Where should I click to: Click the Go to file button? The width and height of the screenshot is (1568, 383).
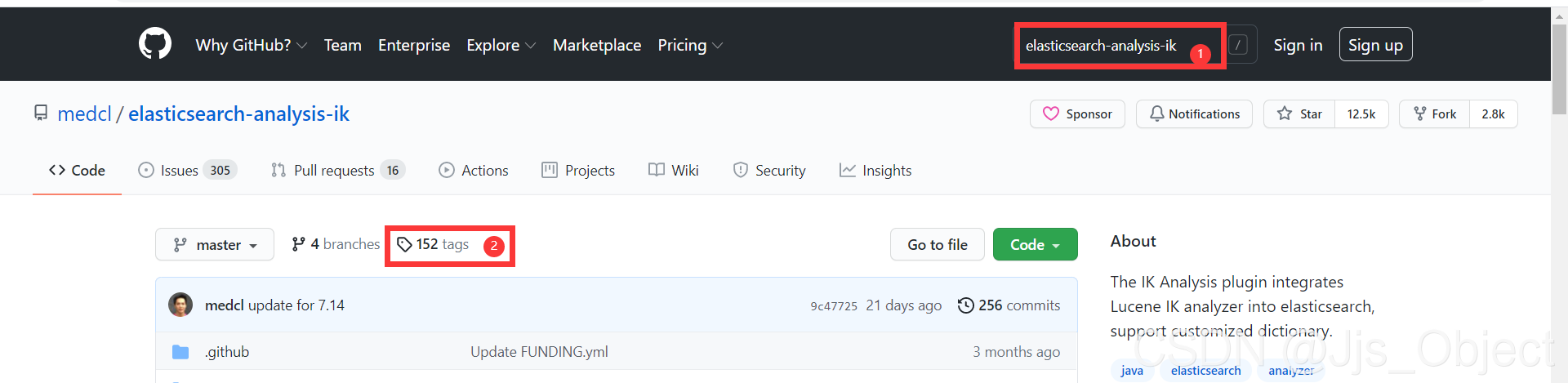click(937, 245)
